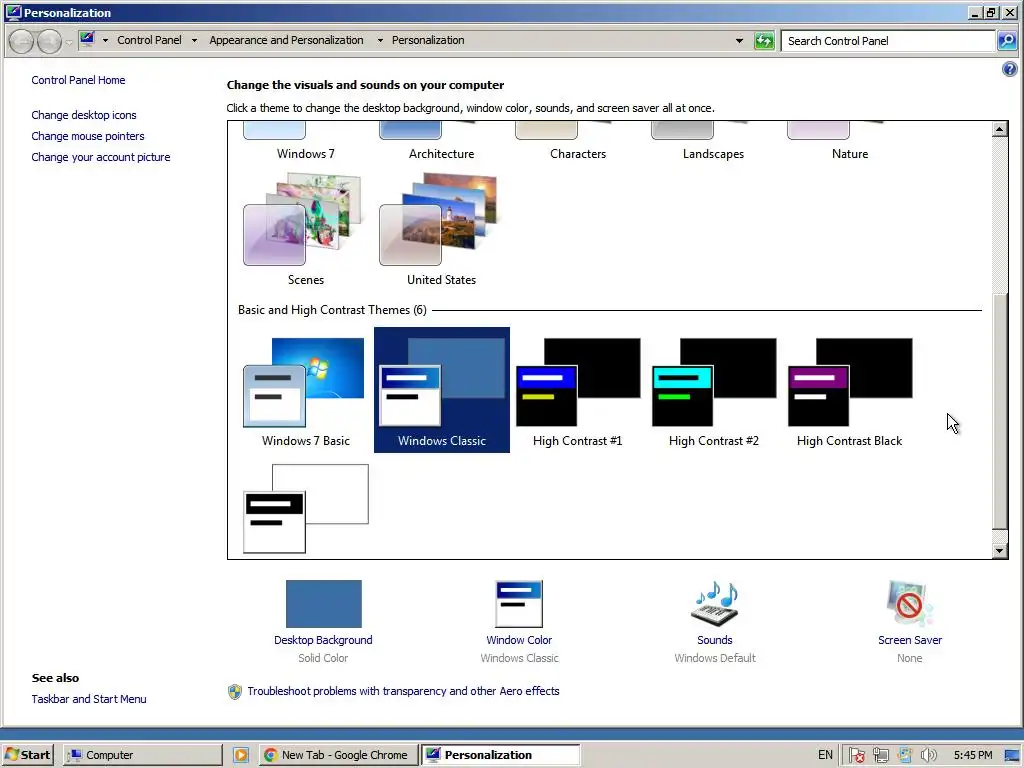Open the Start menu button

click(27, 755)
